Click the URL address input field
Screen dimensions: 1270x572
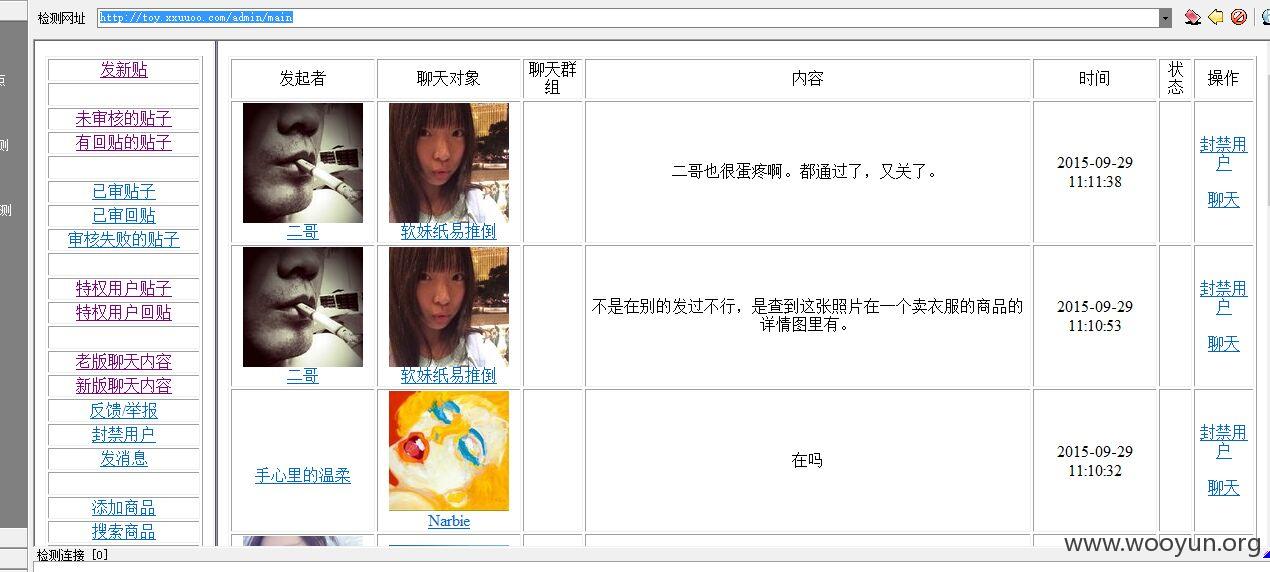[x=628, y=18]
